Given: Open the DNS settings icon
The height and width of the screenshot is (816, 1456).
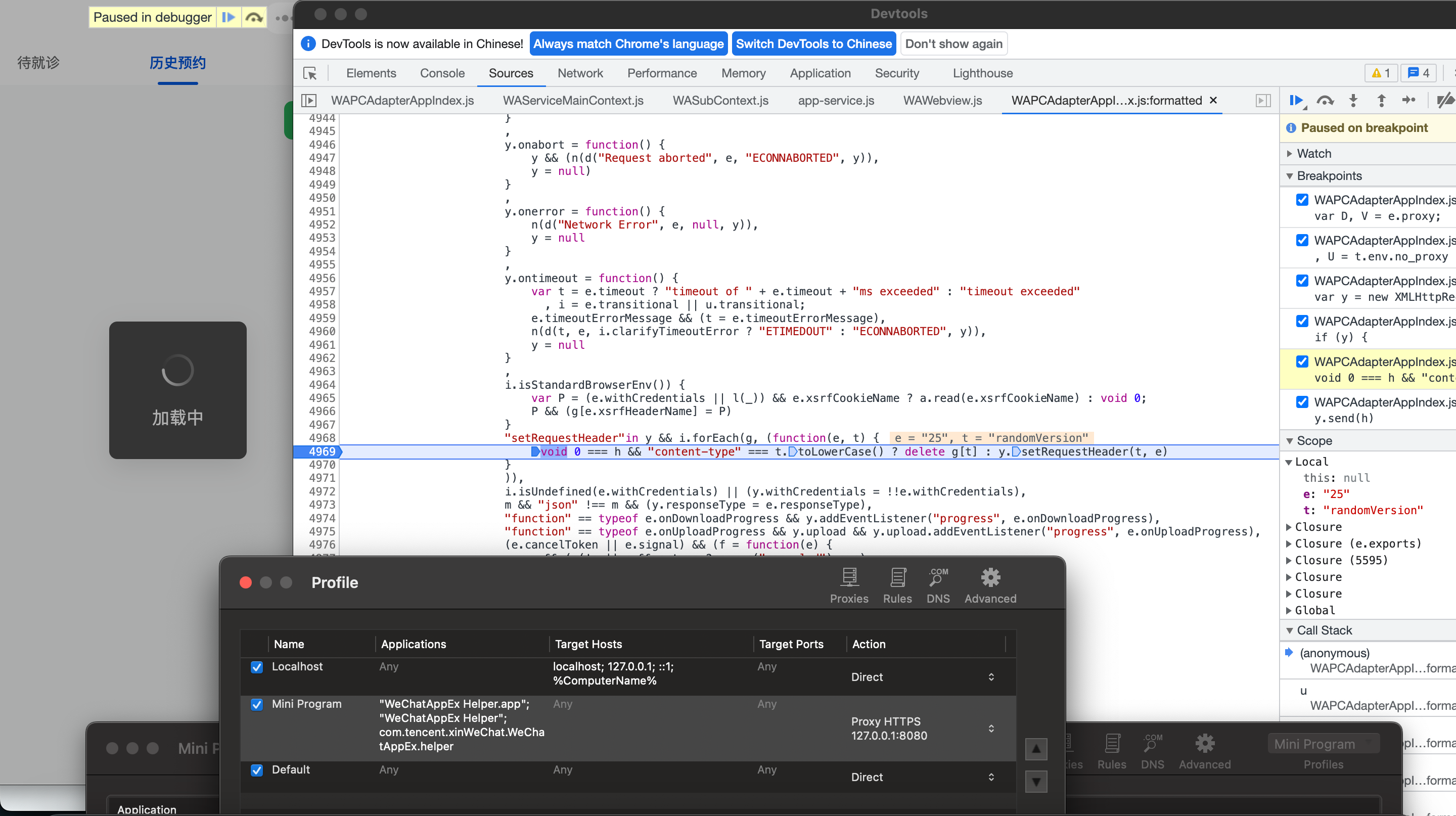Looking at the screenshot, I should click(938, 586).
